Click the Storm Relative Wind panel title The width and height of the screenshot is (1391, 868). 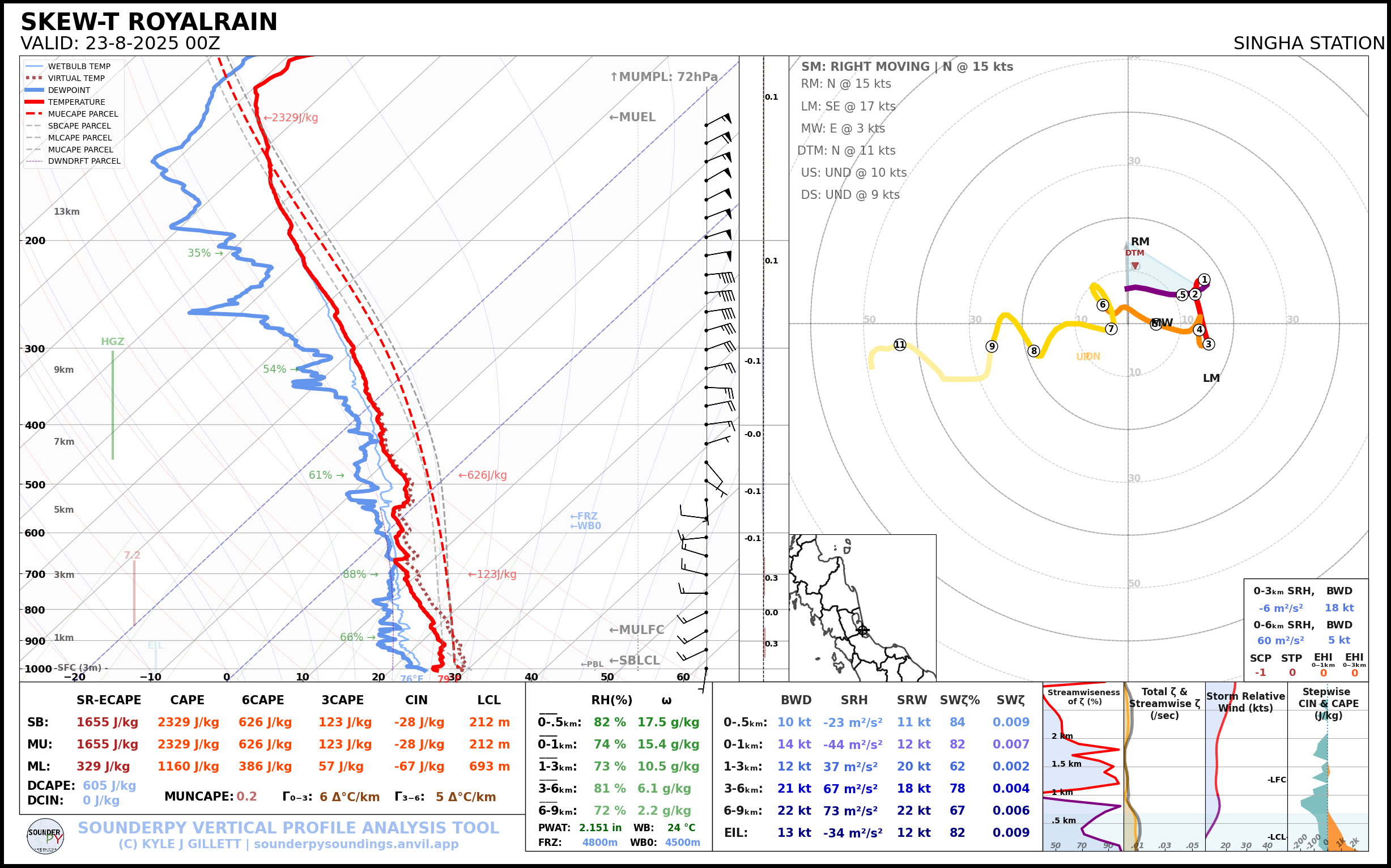pyautogui.click(x=1245, y=701)
